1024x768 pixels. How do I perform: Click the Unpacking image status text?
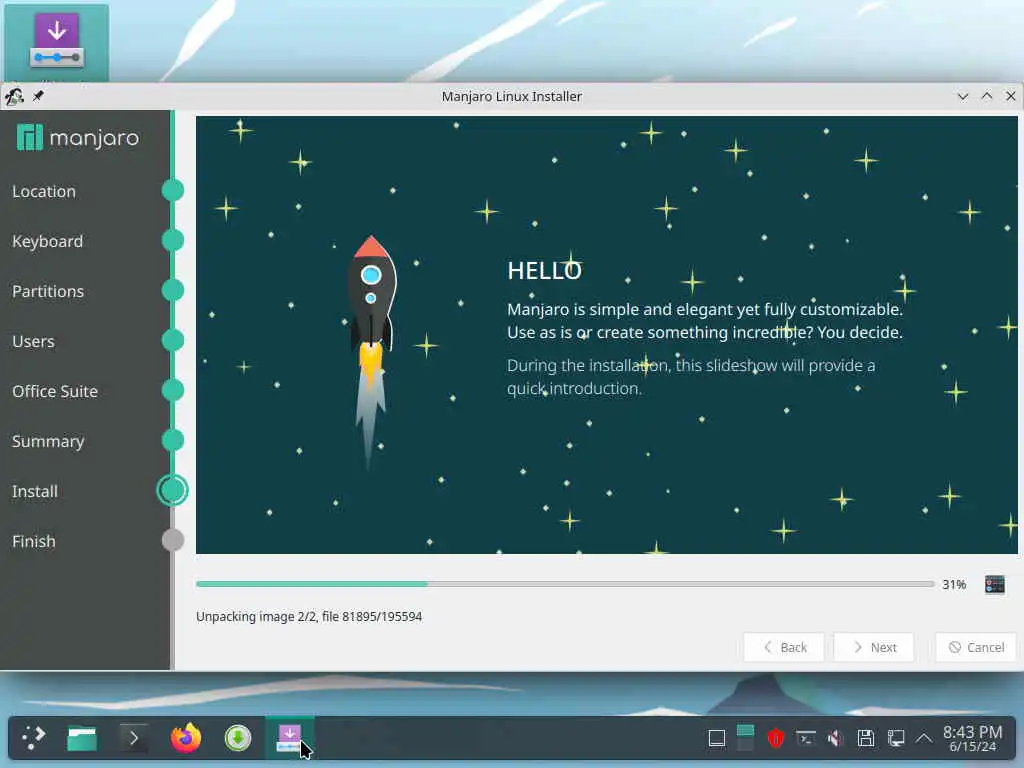coord(309,616)
